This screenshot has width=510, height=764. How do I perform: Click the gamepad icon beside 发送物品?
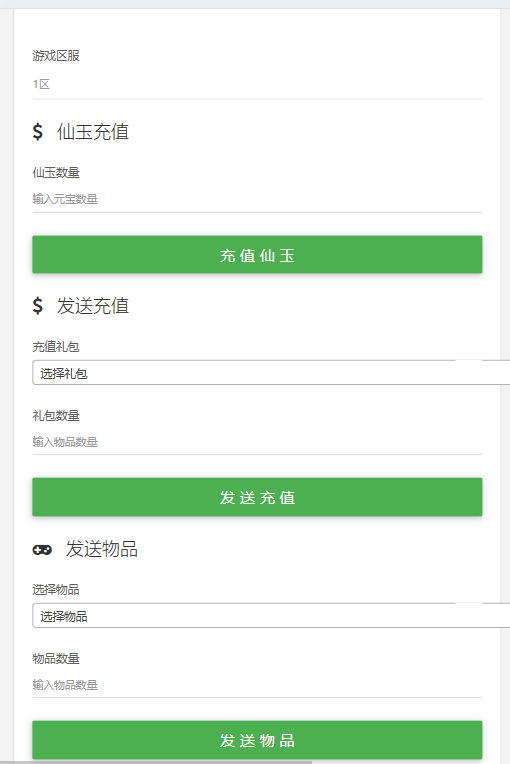(42, 550)
